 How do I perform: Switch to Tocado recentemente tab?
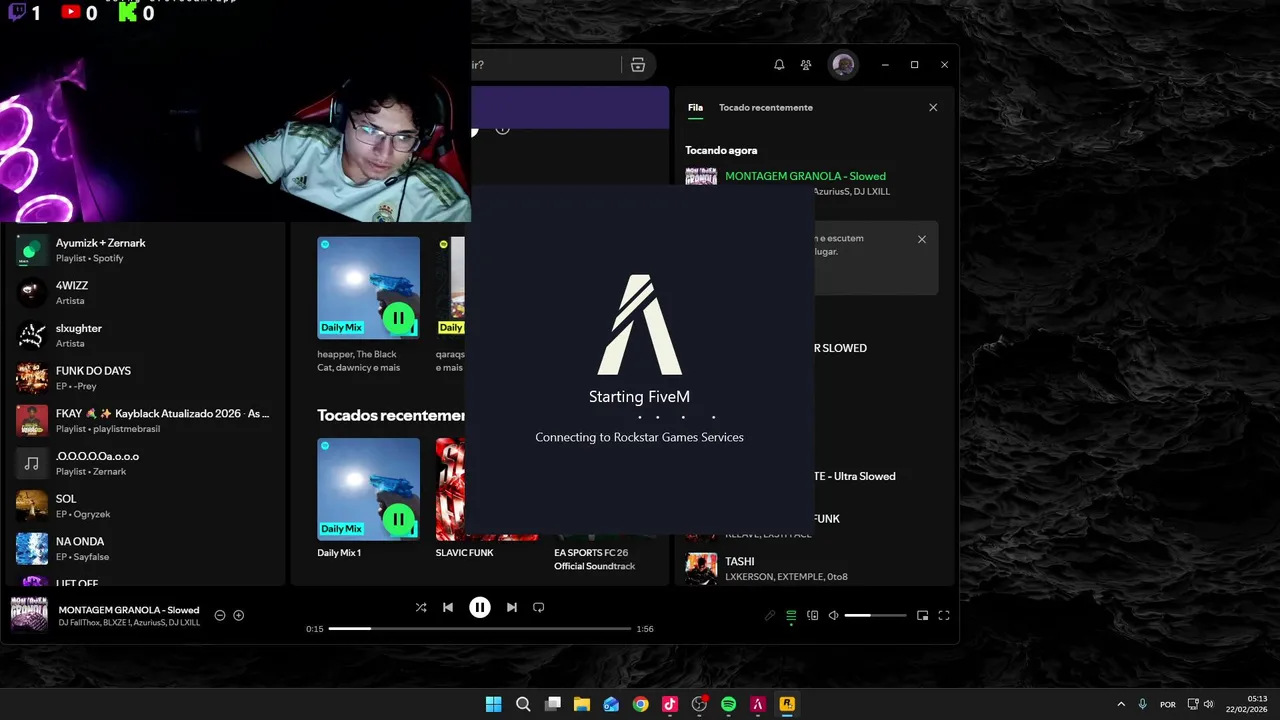766,107
